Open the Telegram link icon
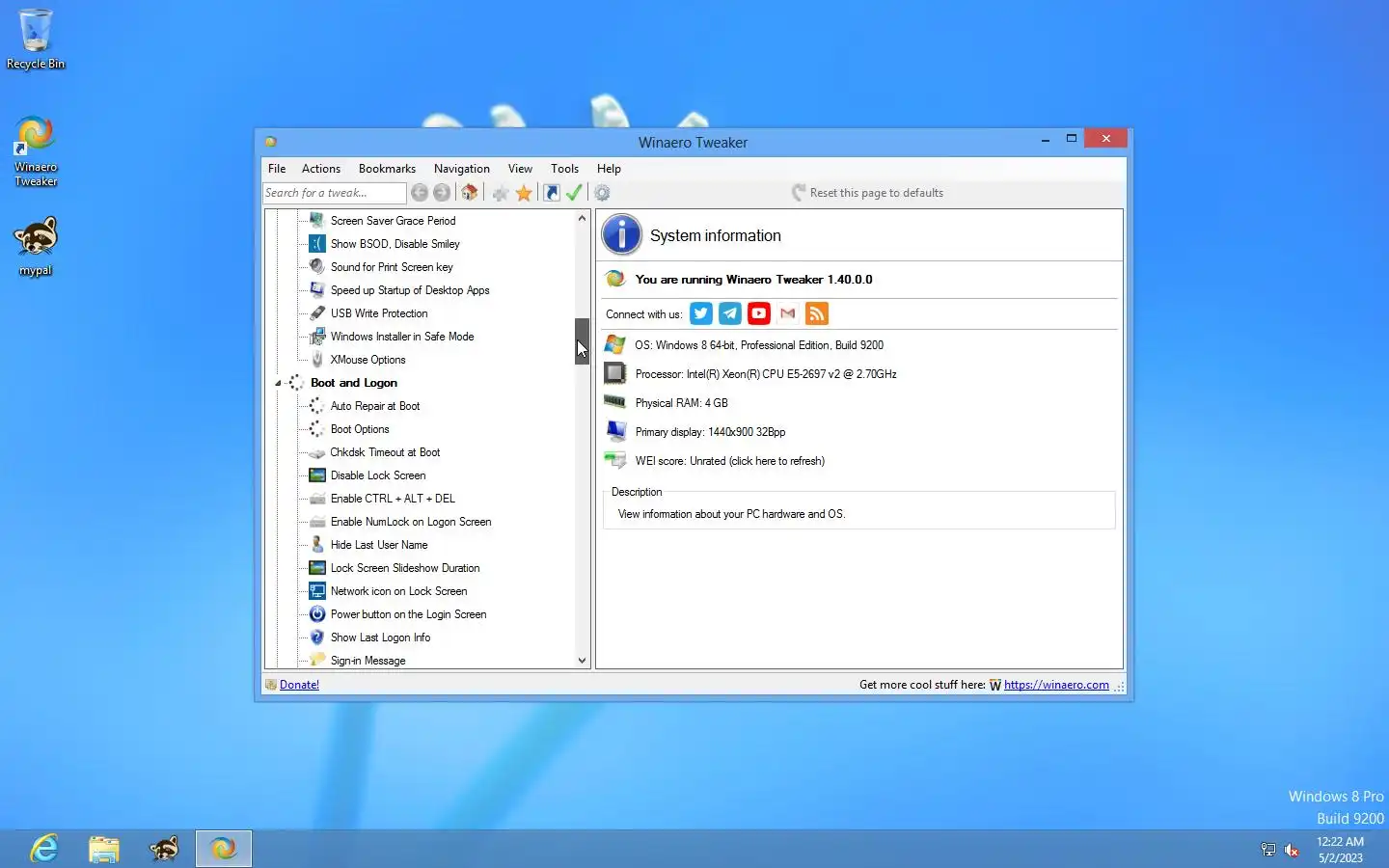Screen dimensions: 1389x868 point(730,313)
